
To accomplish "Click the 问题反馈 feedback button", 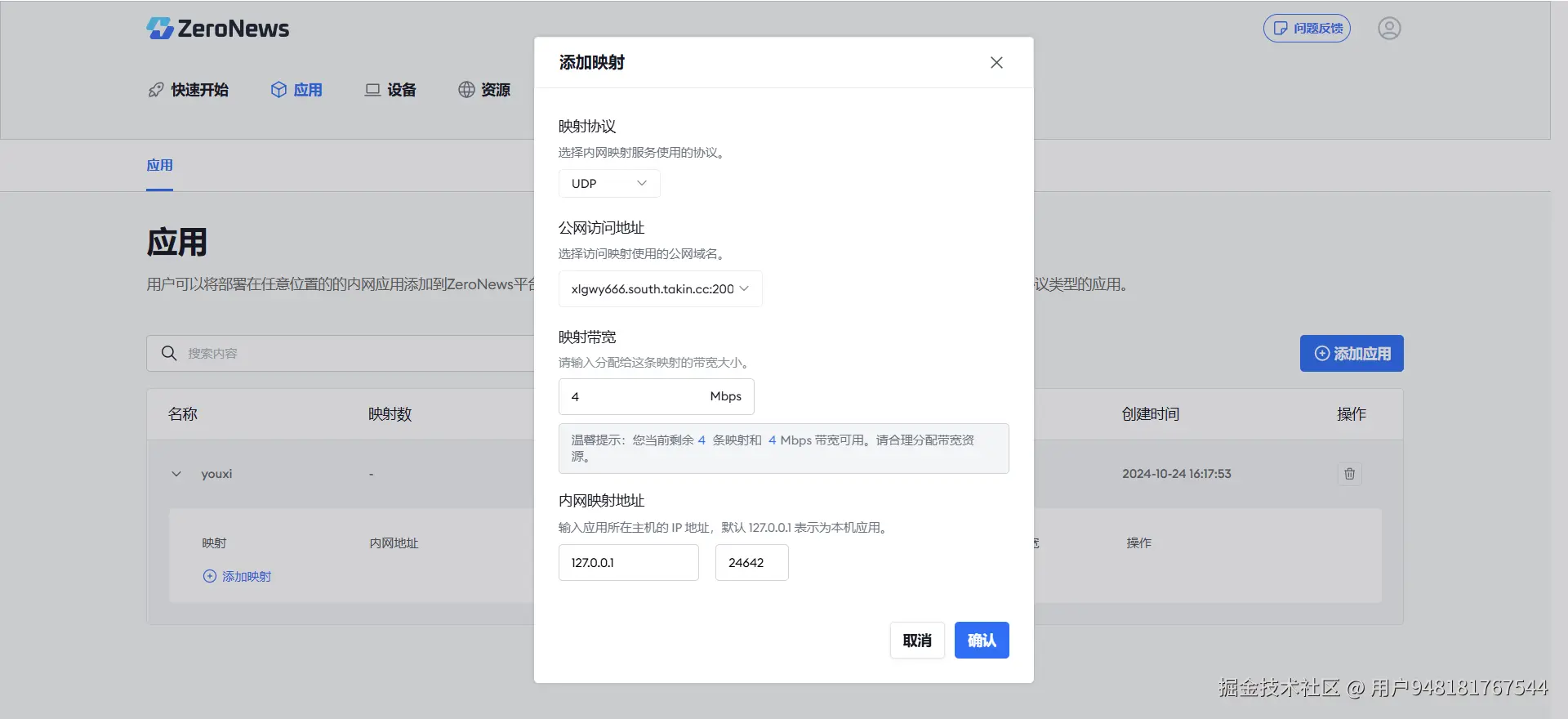I will click(1307, 29).
